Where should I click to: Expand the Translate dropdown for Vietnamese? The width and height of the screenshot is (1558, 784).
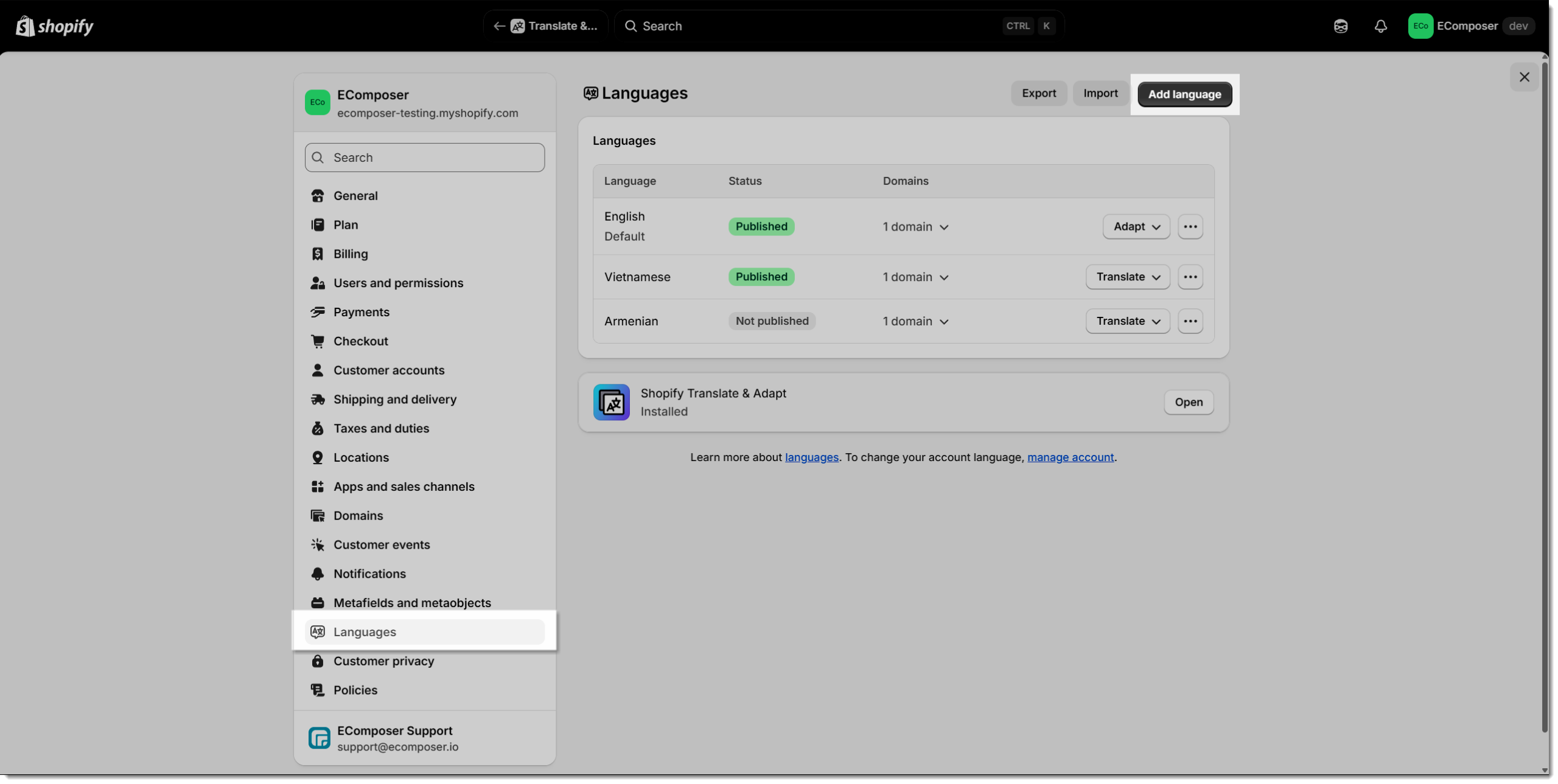tap(1127, 277)
